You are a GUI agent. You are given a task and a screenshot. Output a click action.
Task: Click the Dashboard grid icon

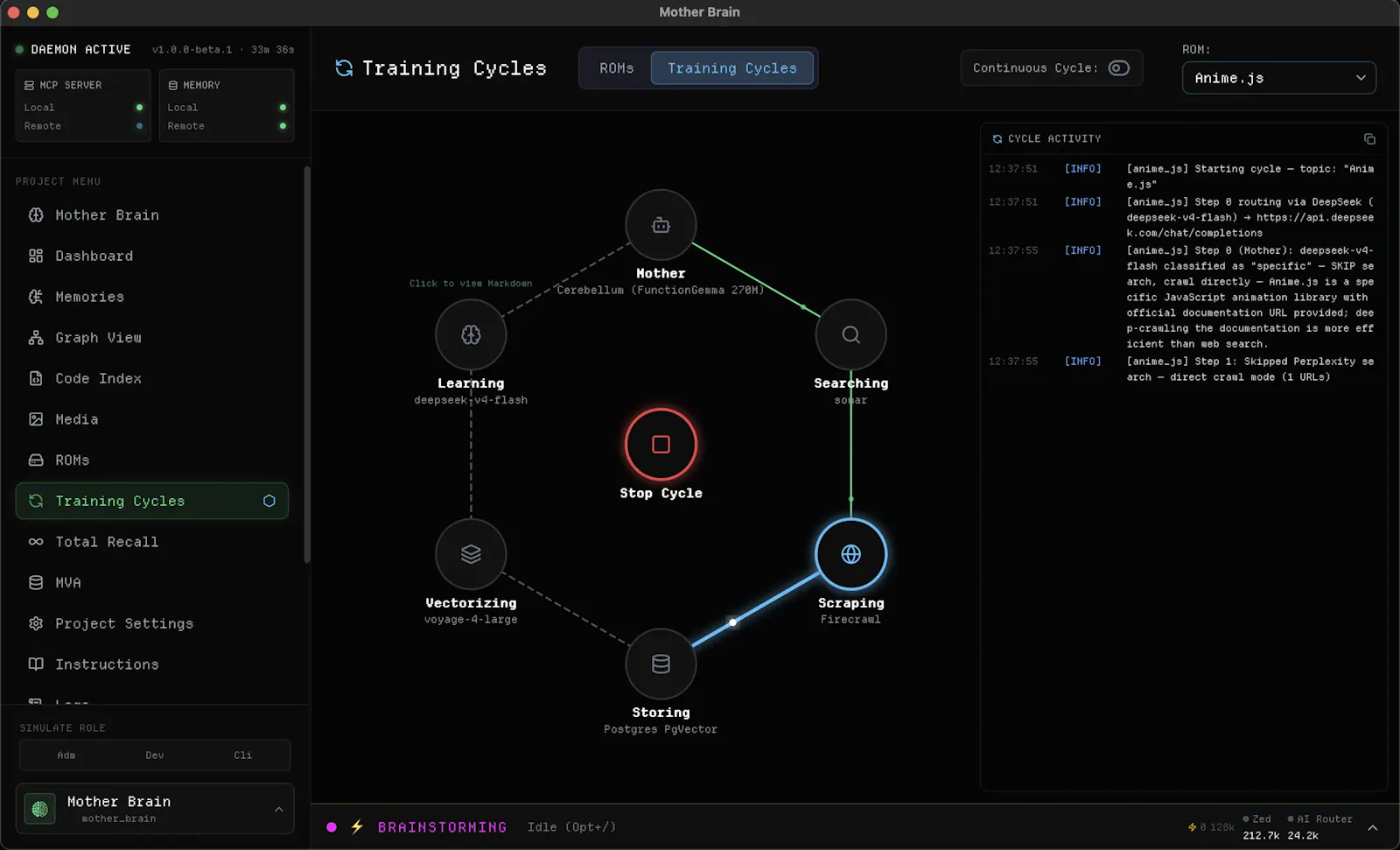tap(36, 256)
